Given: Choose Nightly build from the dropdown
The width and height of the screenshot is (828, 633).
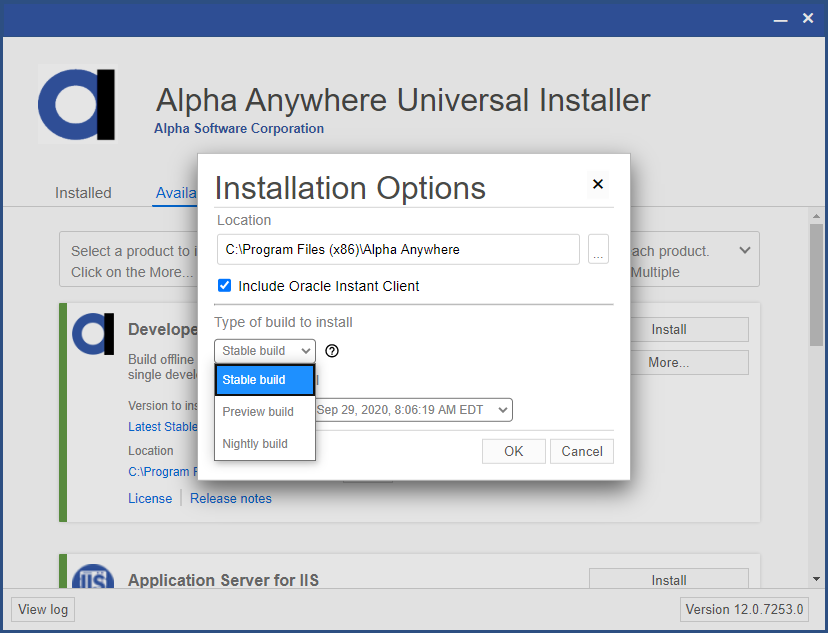Looking at the screenshot, I should [265, 443].
